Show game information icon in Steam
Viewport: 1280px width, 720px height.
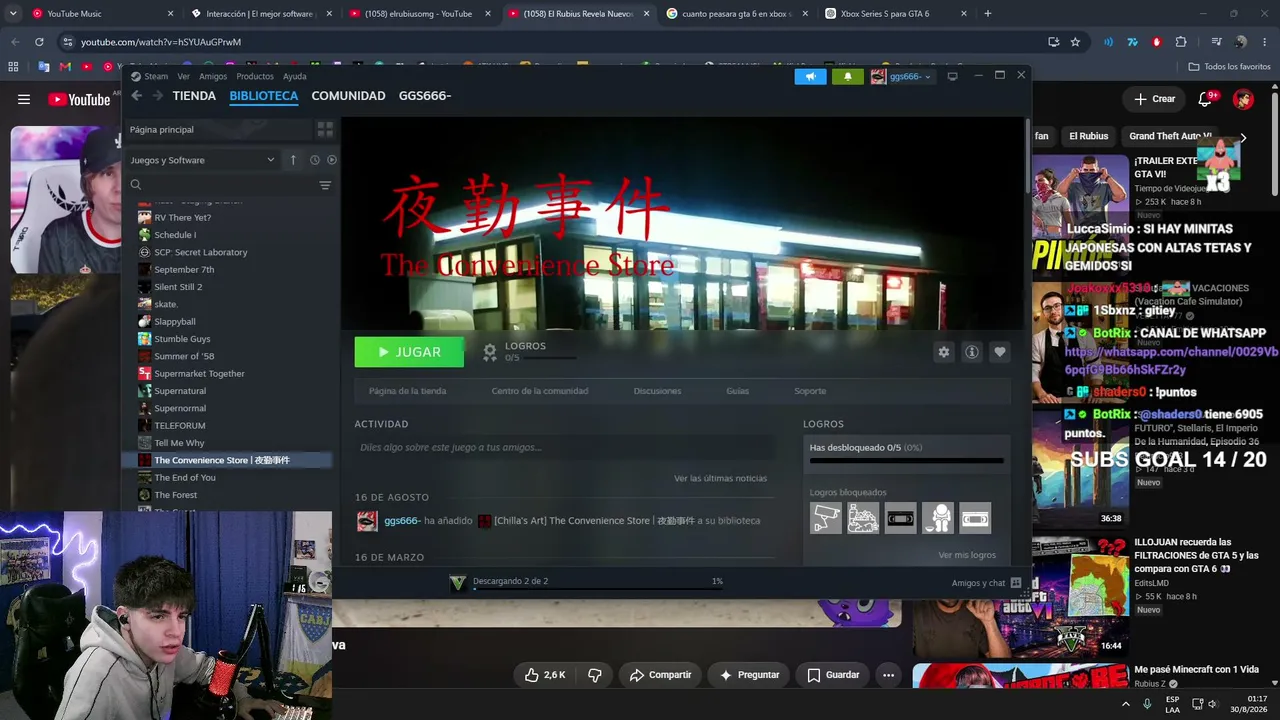[x=971, y=352]
